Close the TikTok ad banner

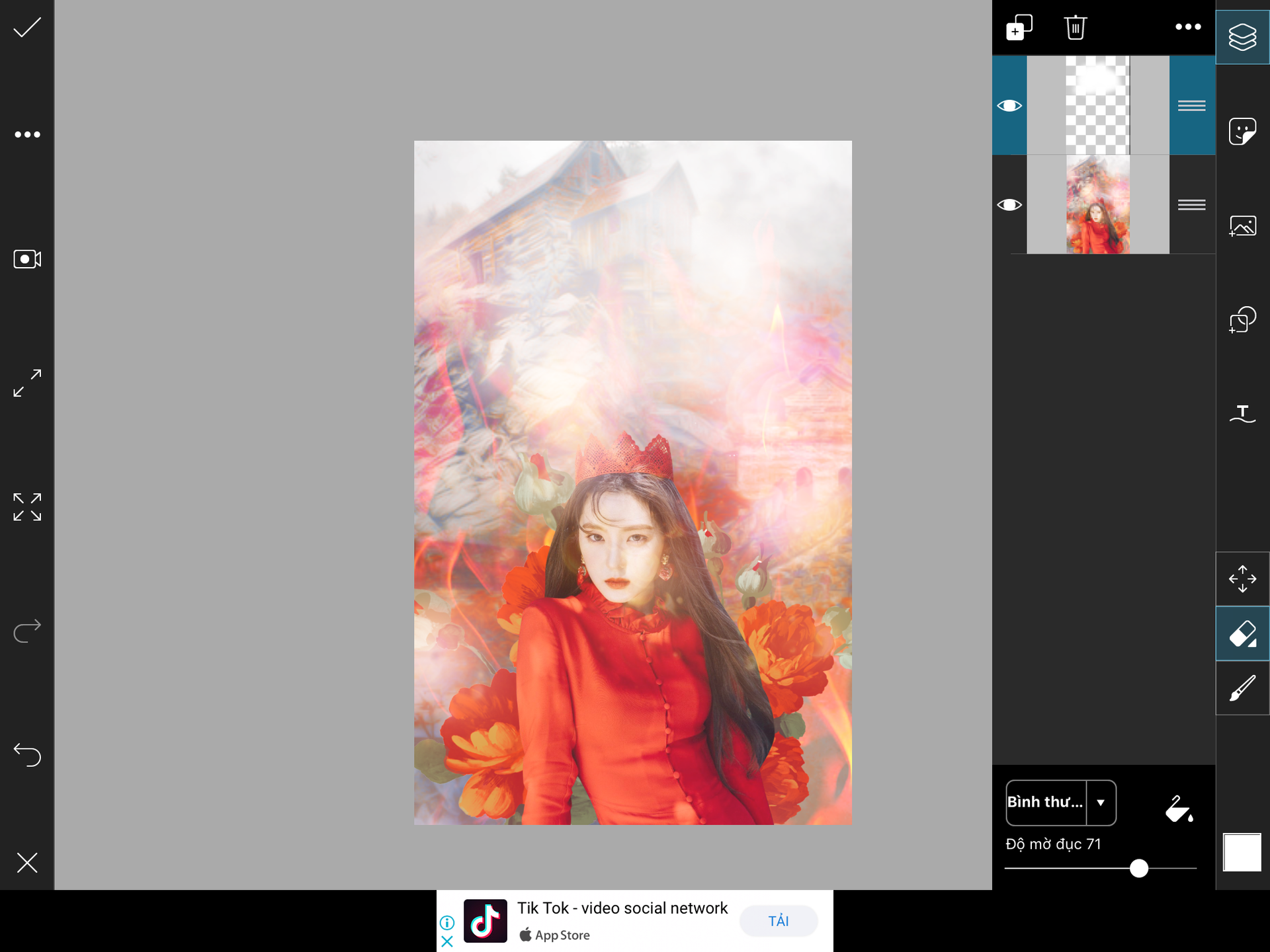[x=447, y=941]
